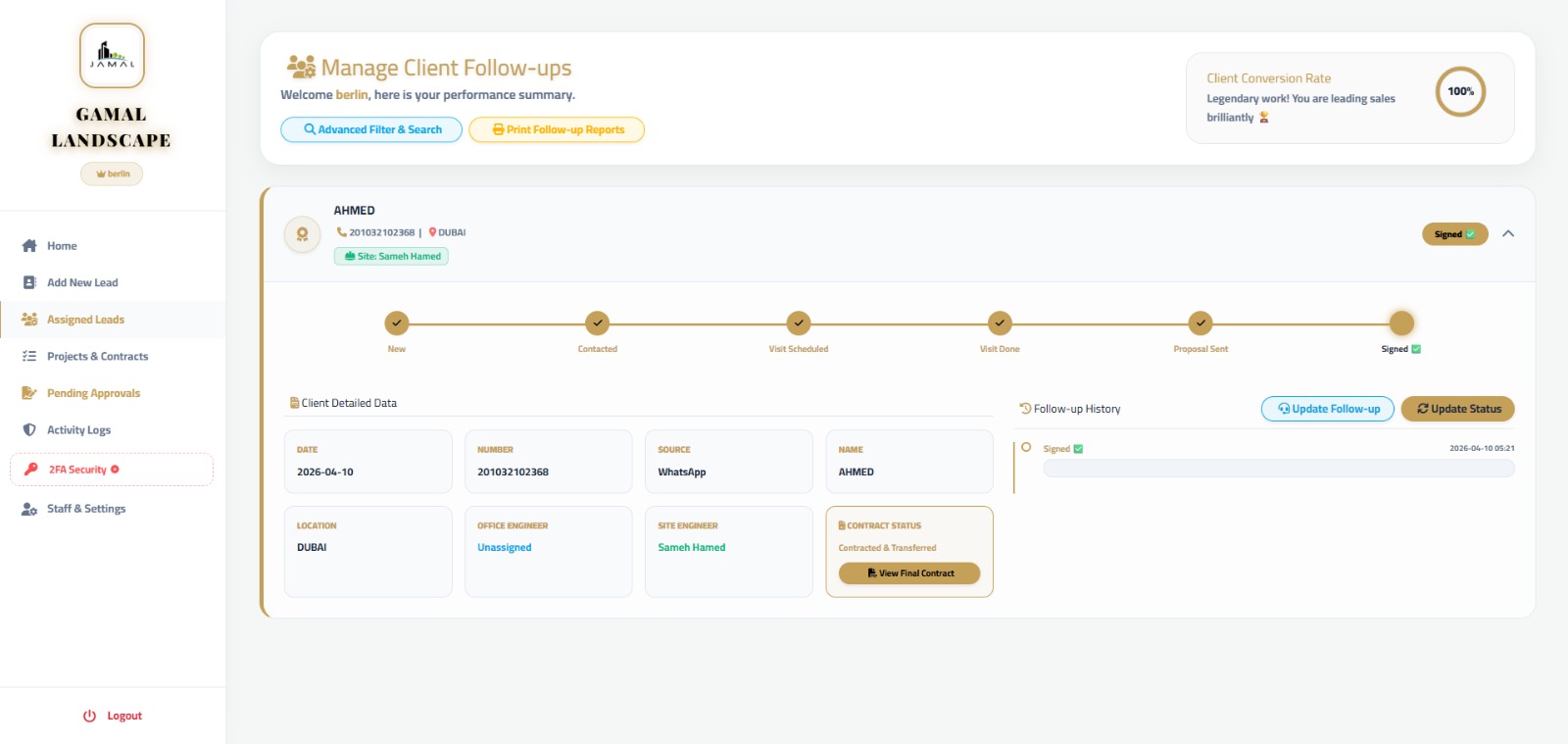Viewport: 1568px width, 744px height.
Task: Open the Proposal Sent stage marker
Action: (x=1200, y=323)
